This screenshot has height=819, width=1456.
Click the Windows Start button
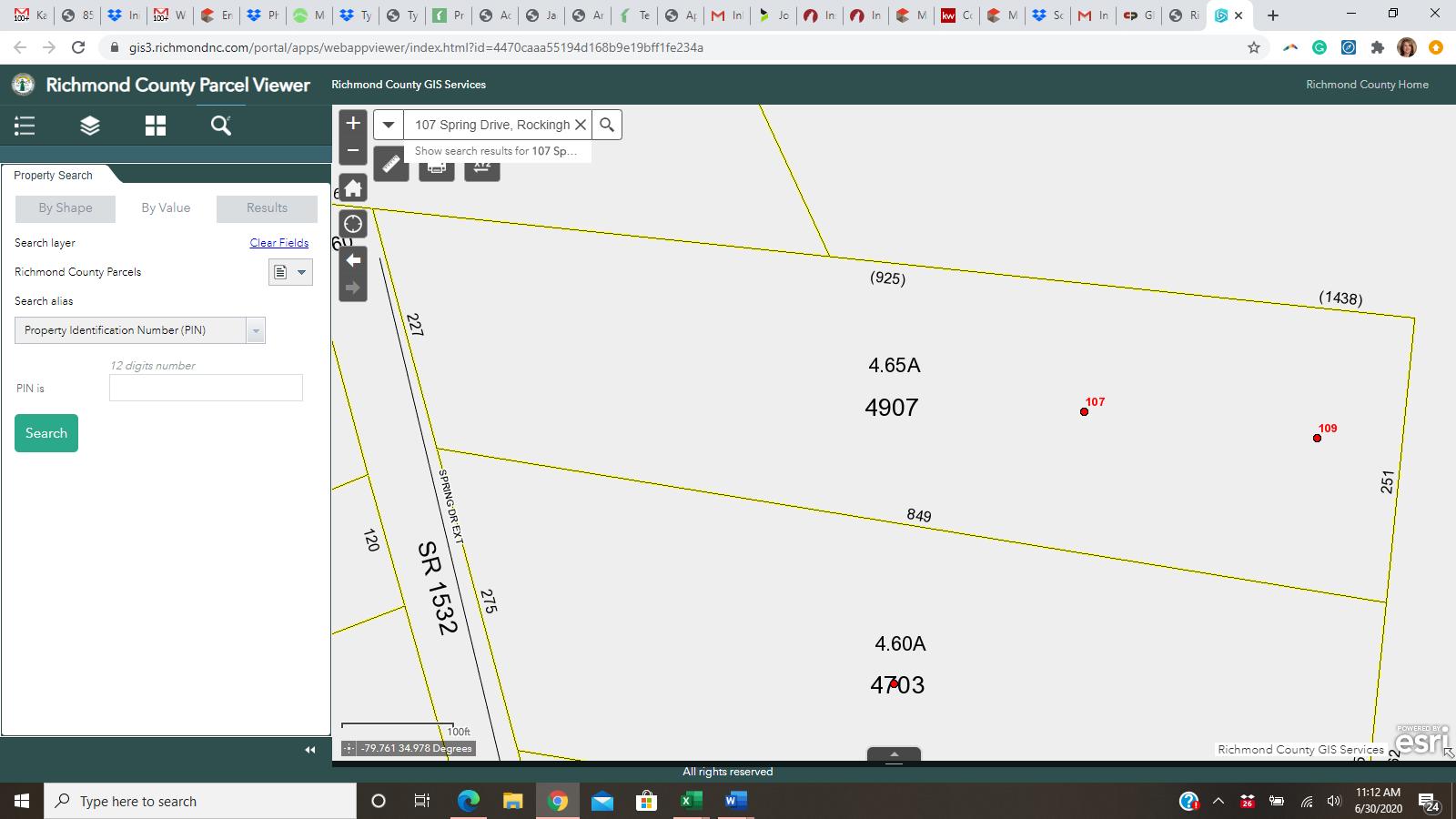click(x=22, y=801)
